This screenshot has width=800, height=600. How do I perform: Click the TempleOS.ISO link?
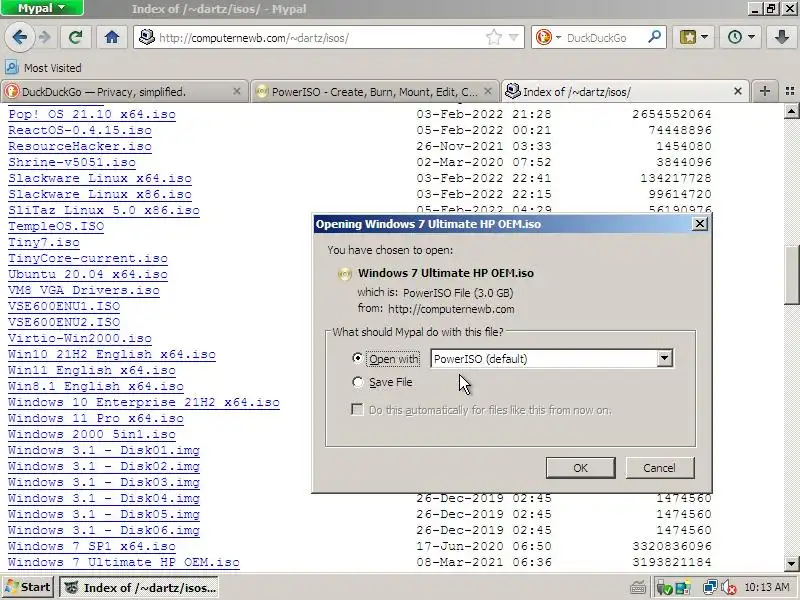pyautogui.click(x=56, y=226)
